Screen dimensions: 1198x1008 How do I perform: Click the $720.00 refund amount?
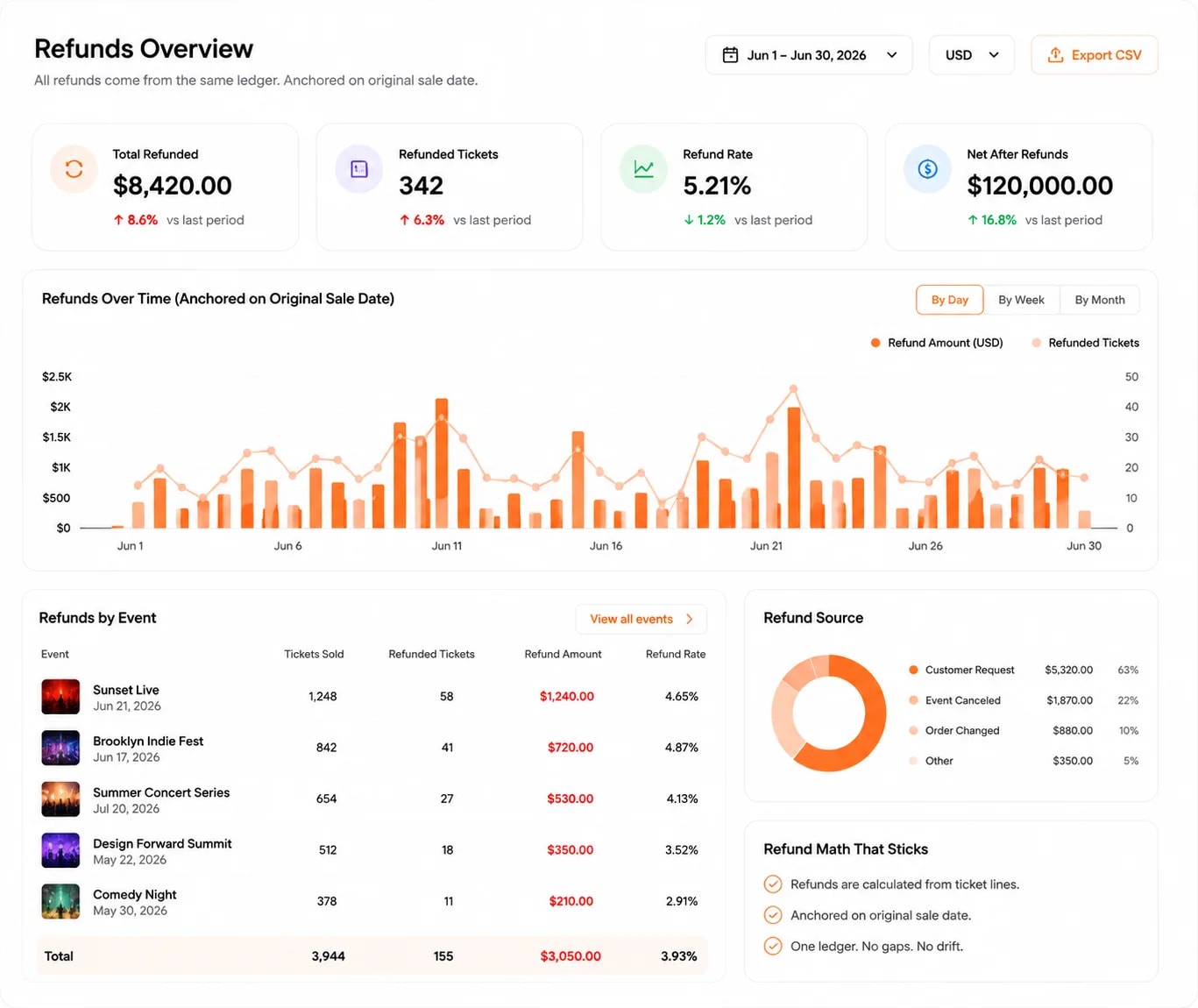tap(571, 748)
